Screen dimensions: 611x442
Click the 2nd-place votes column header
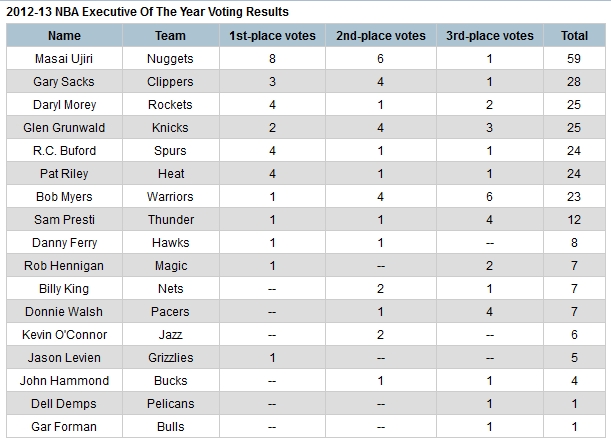point(382,36)
